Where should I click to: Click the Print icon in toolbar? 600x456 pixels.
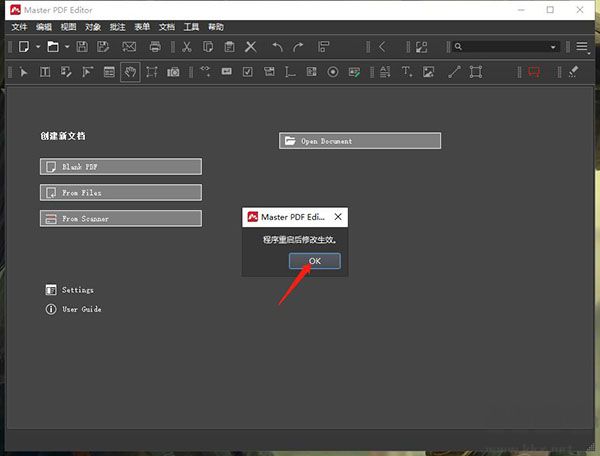pos(155,46)
